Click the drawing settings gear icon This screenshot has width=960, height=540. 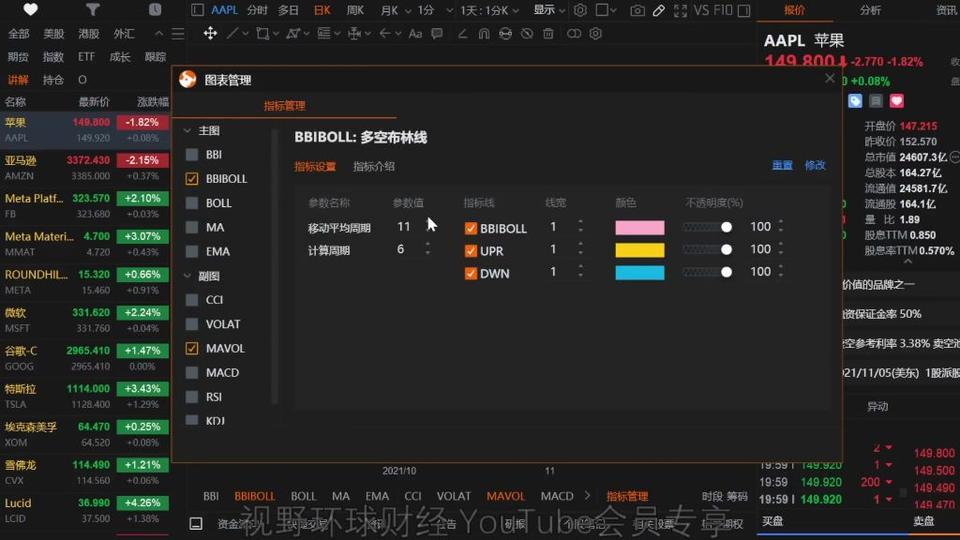coord(595,34)
